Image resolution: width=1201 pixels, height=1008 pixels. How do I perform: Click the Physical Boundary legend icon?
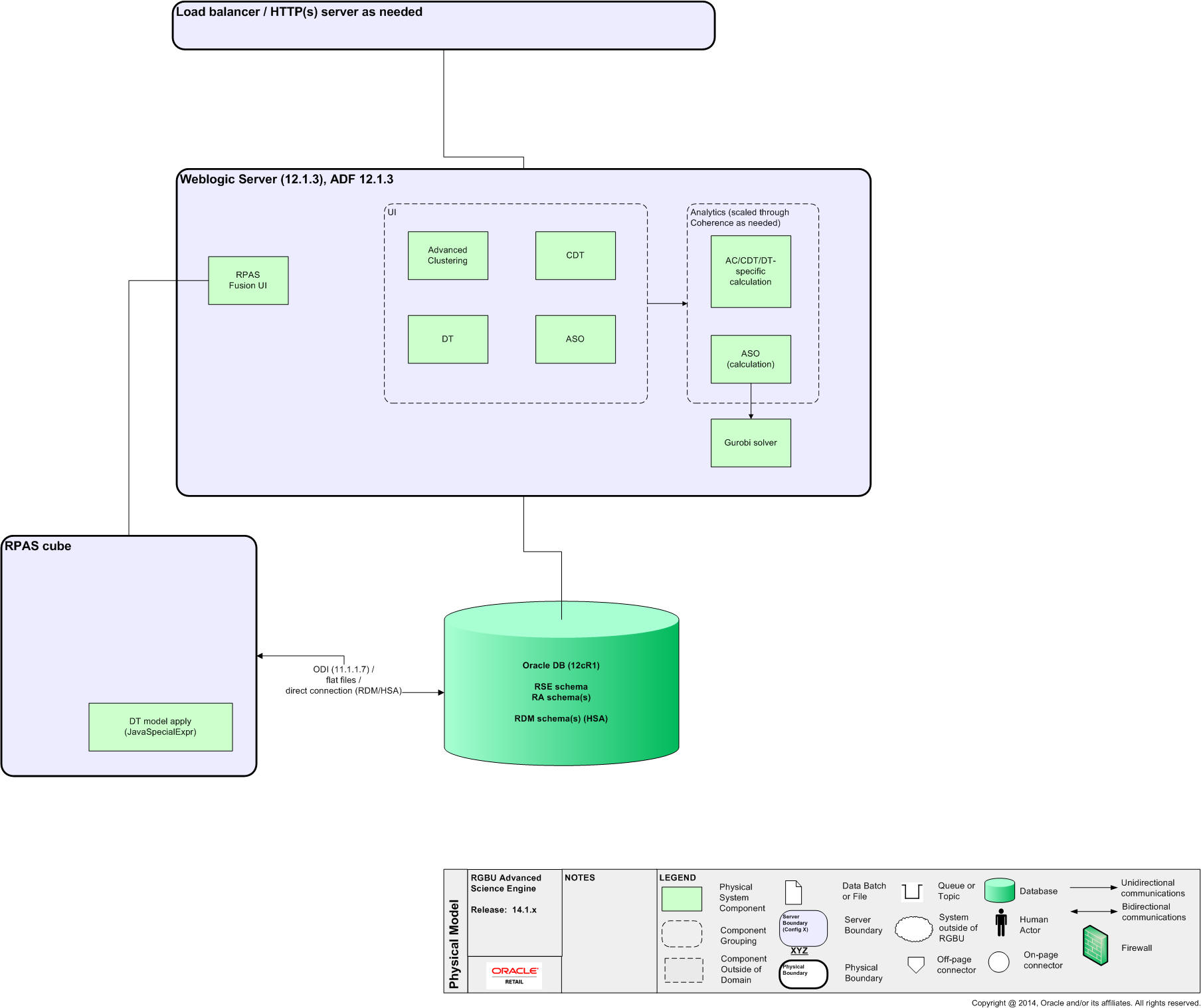[x=803, y=974]
